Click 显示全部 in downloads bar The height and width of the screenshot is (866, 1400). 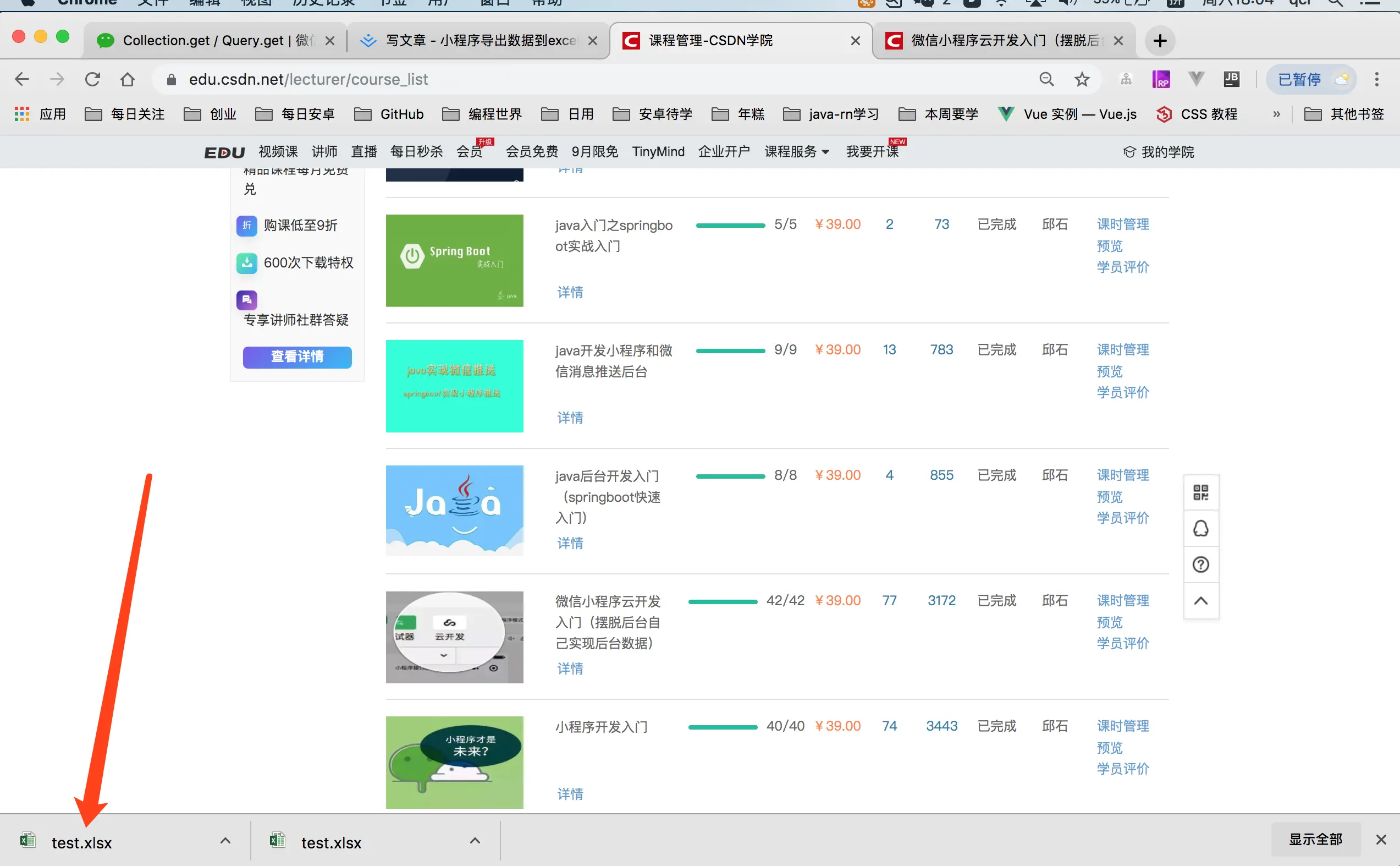pyautogui.click(x=1315, y=840)
